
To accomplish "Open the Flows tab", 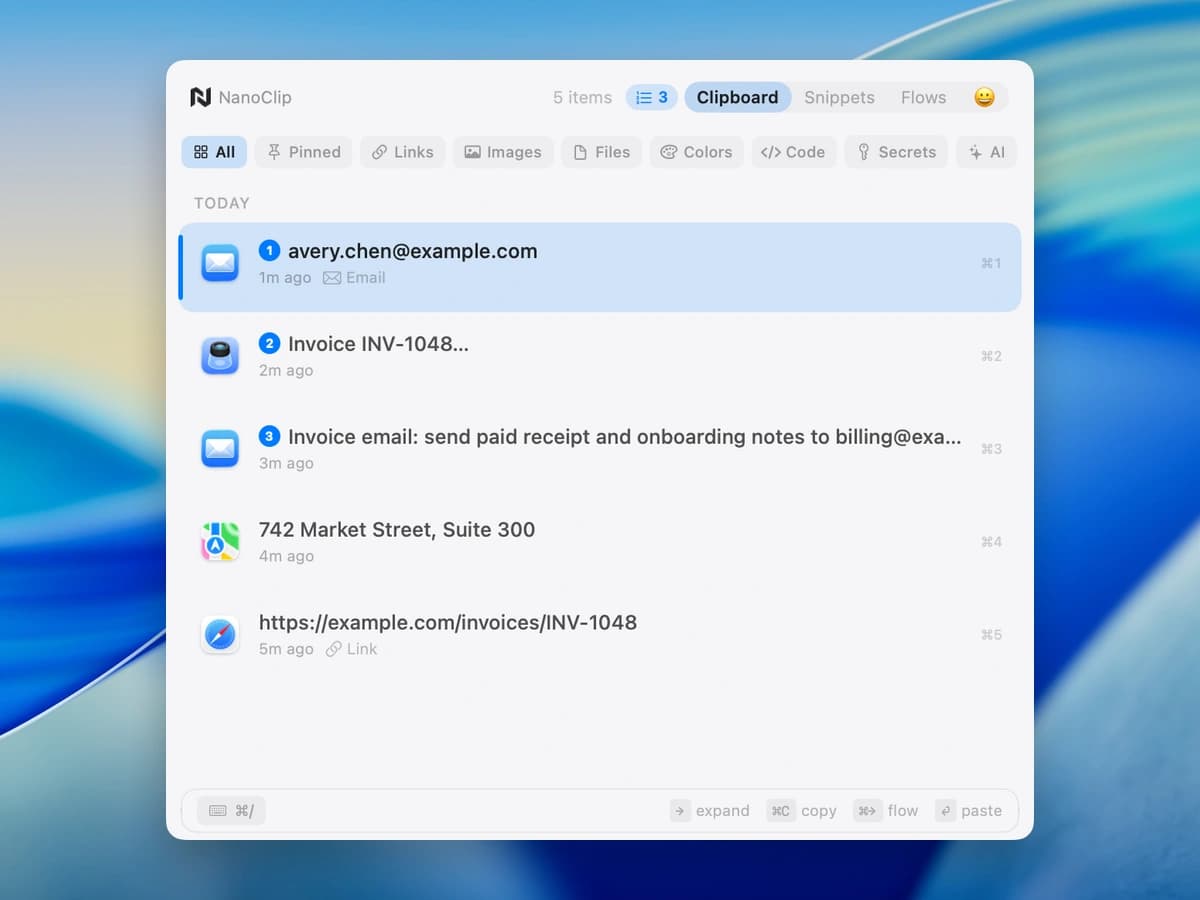I will pos(923,97).
